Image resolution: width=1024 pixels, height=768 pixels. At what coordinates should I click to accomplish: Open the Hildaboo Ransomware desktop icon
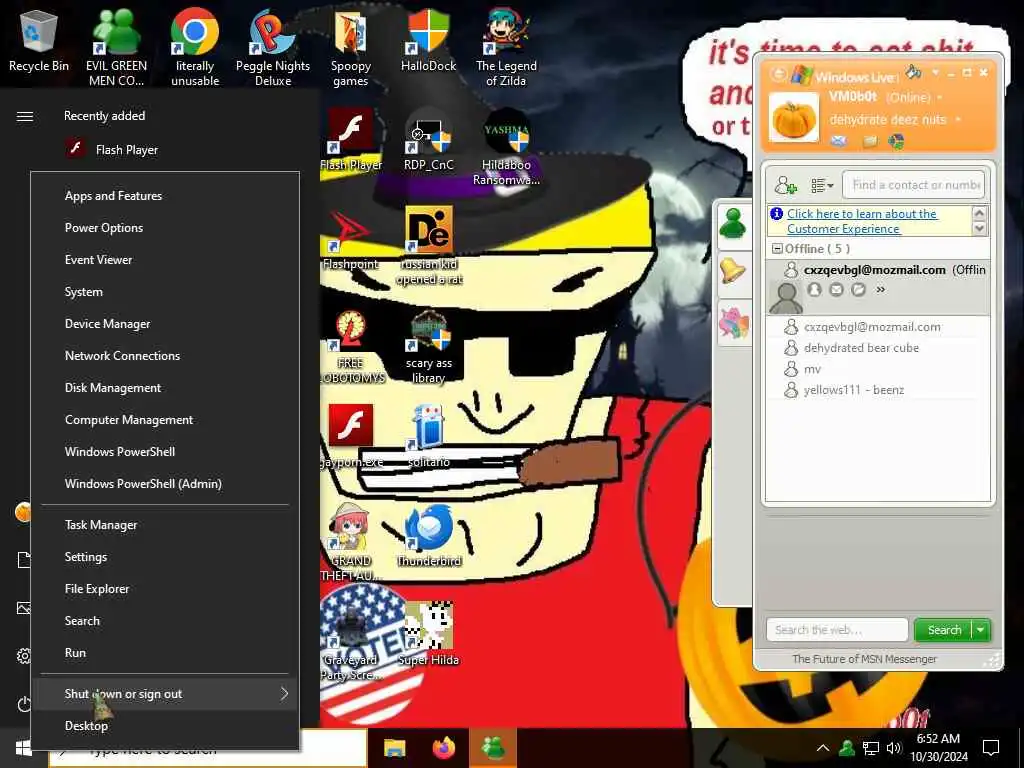(x=506, y=148)
